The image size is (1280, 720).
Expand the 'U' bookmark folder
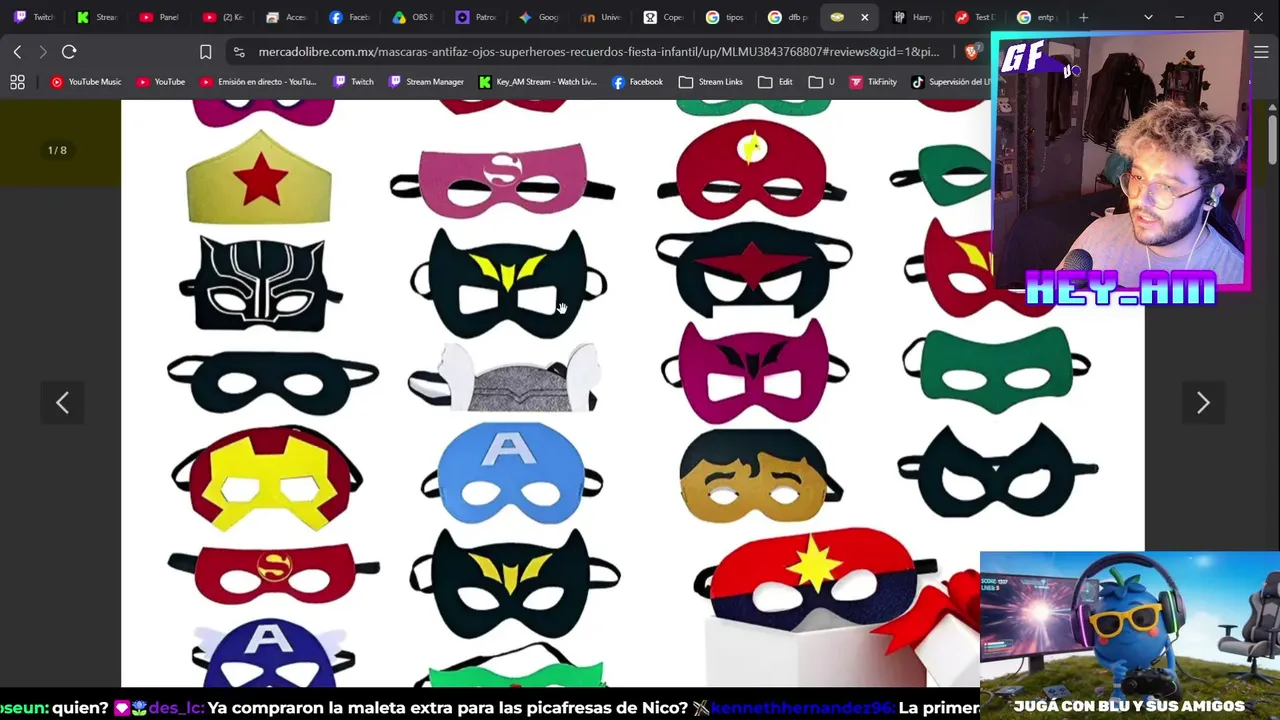point(822,82)
